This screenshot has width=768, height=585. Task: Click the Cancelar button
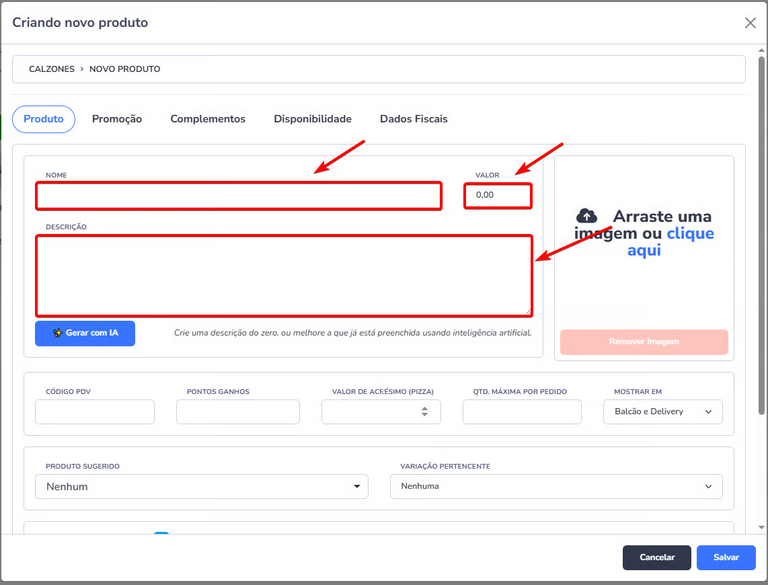[x=656, y=557]
